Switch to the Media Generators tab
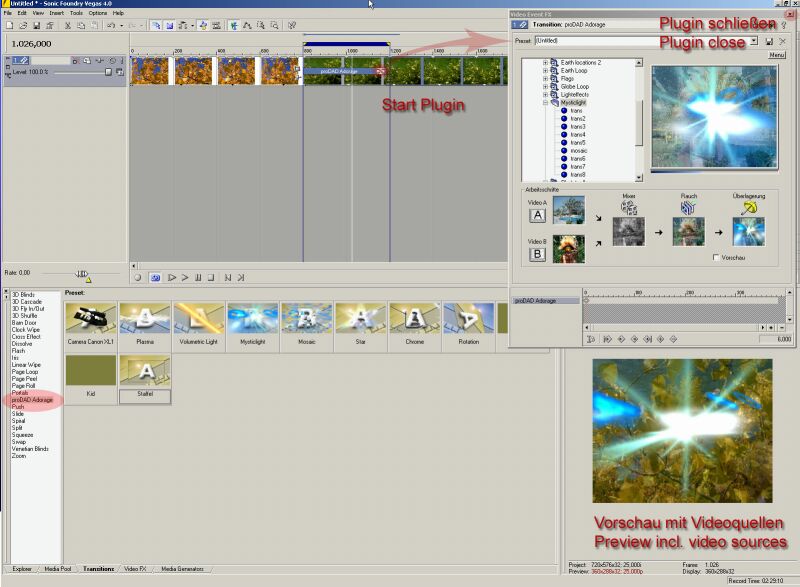 pyautogui.click(x=182, y=569)
